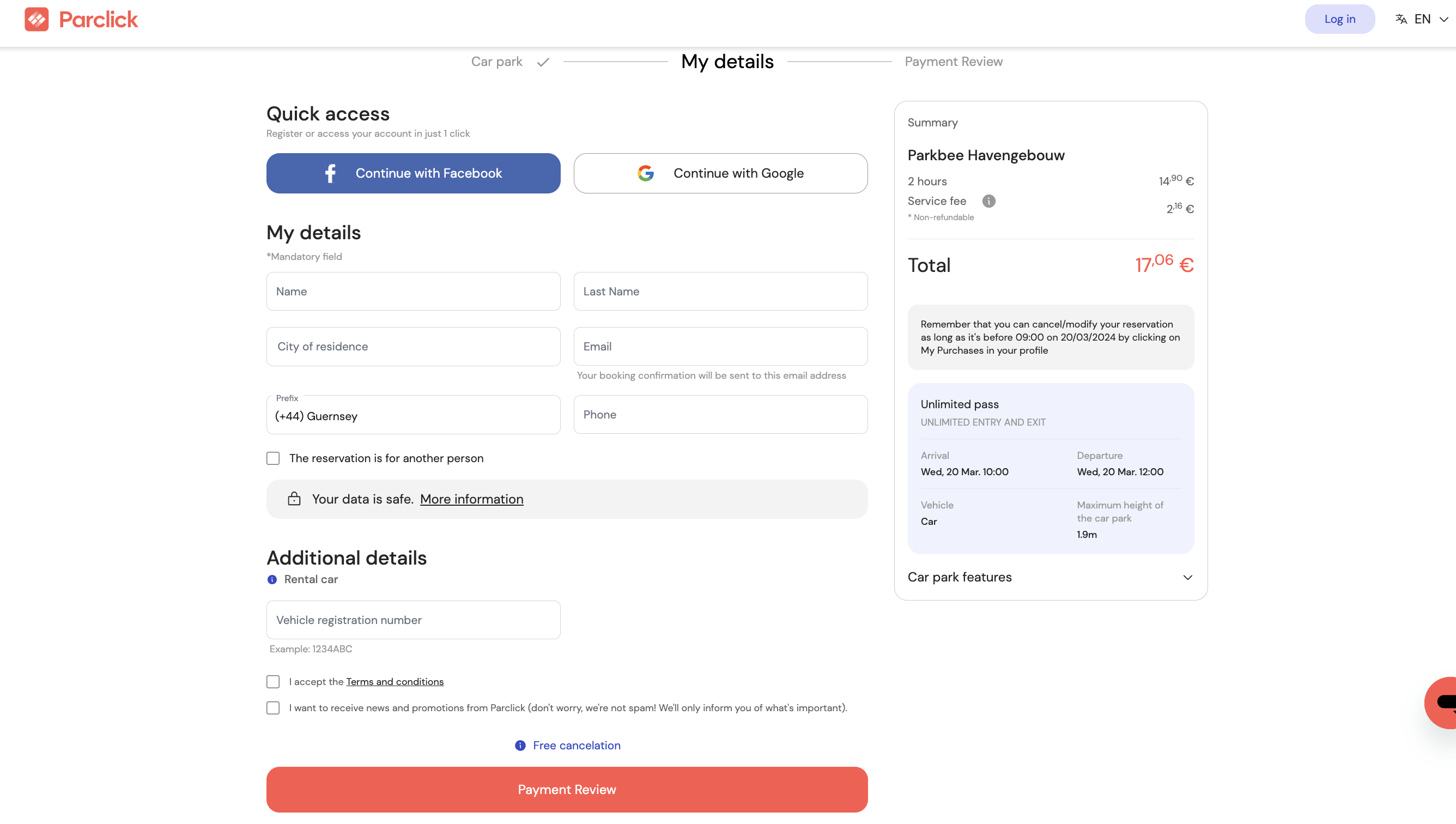Click the Log in button

pyautogui.click(x=1339, y=19)
